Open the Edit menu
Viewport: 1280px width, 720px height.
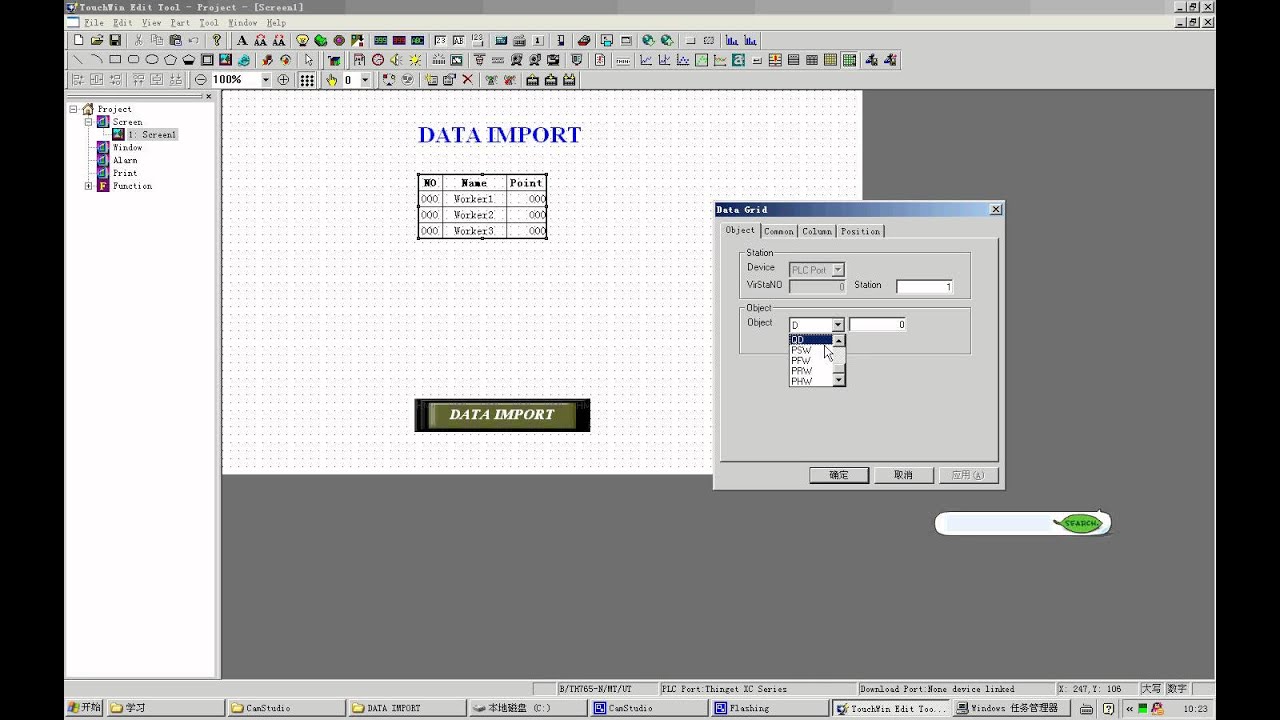click(122, 22)
